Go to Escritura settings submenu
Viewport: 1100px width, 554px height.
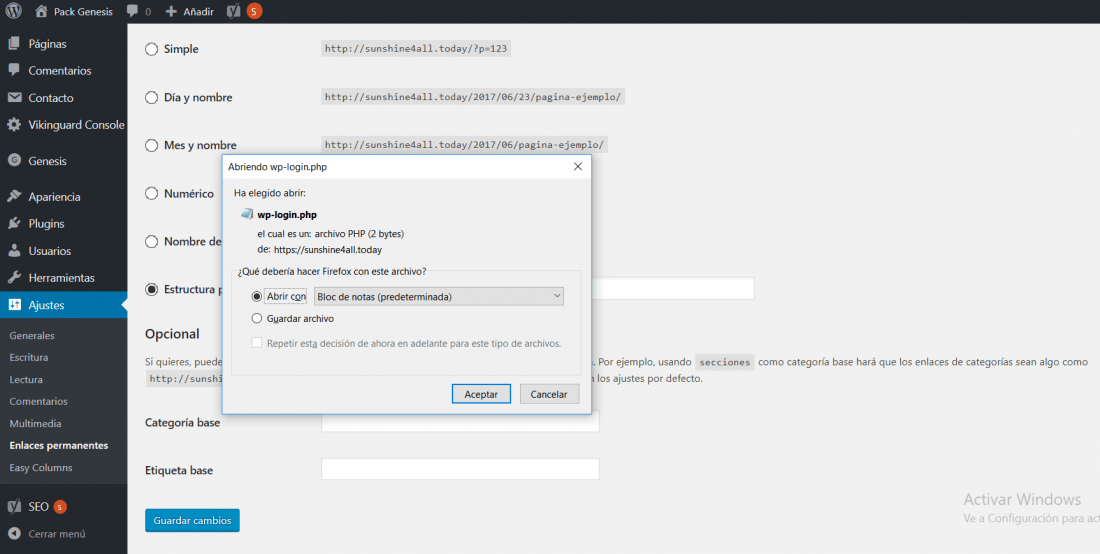(29, 357)
